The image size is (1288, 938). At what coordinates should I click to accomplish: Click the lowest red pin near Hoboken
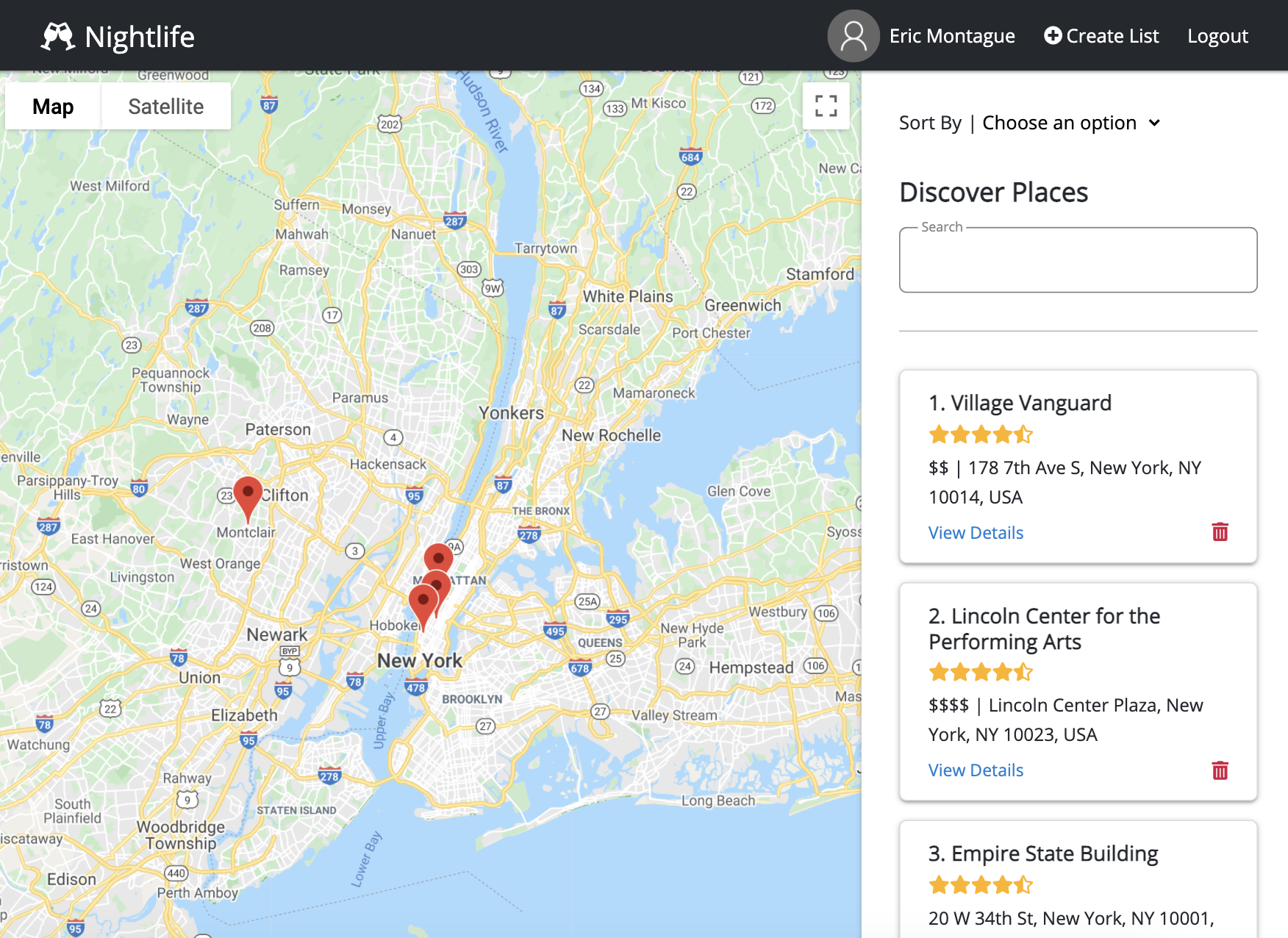(423, 607)
